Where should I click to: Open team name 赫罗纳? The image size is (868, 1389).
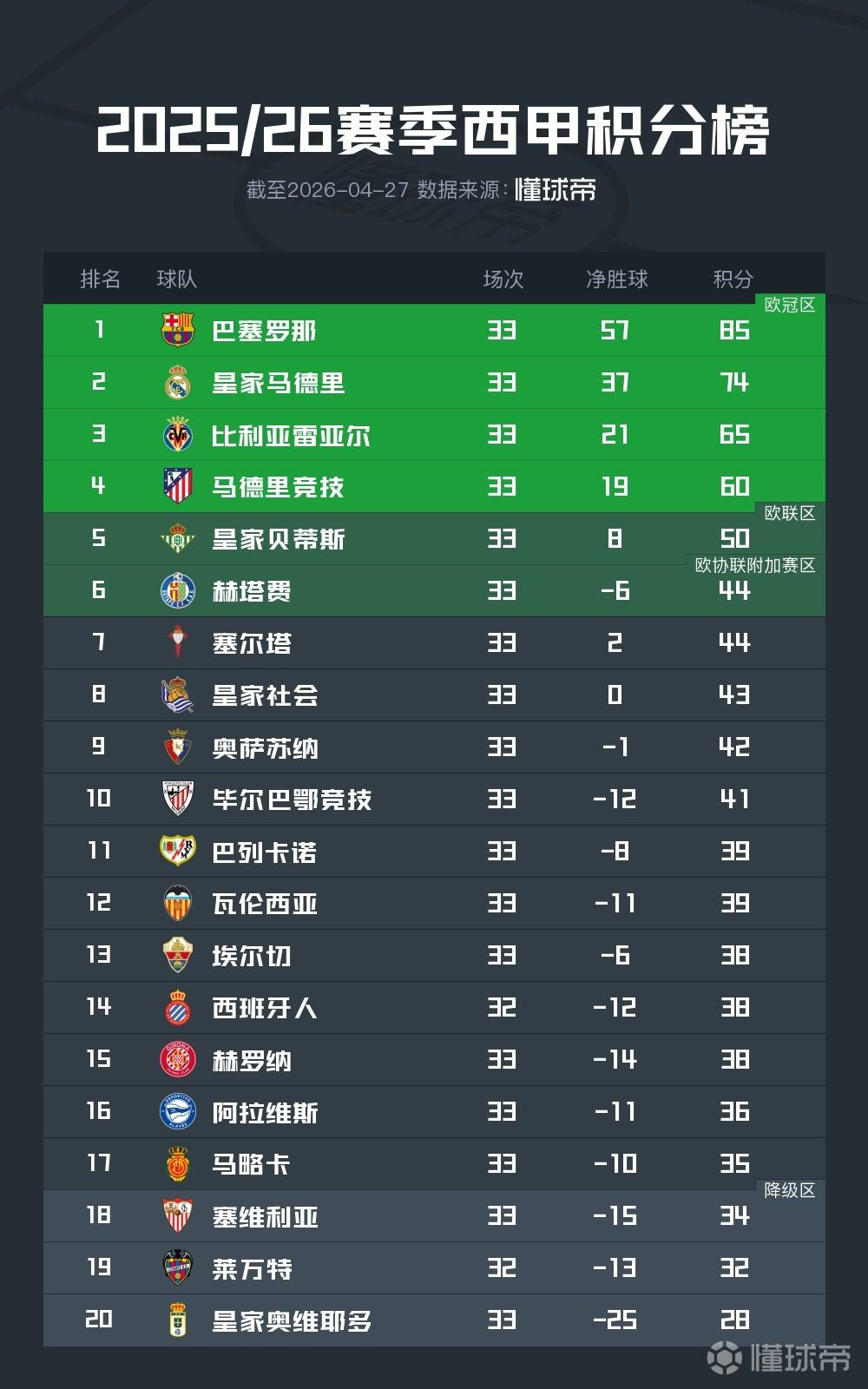[252, 1060]
